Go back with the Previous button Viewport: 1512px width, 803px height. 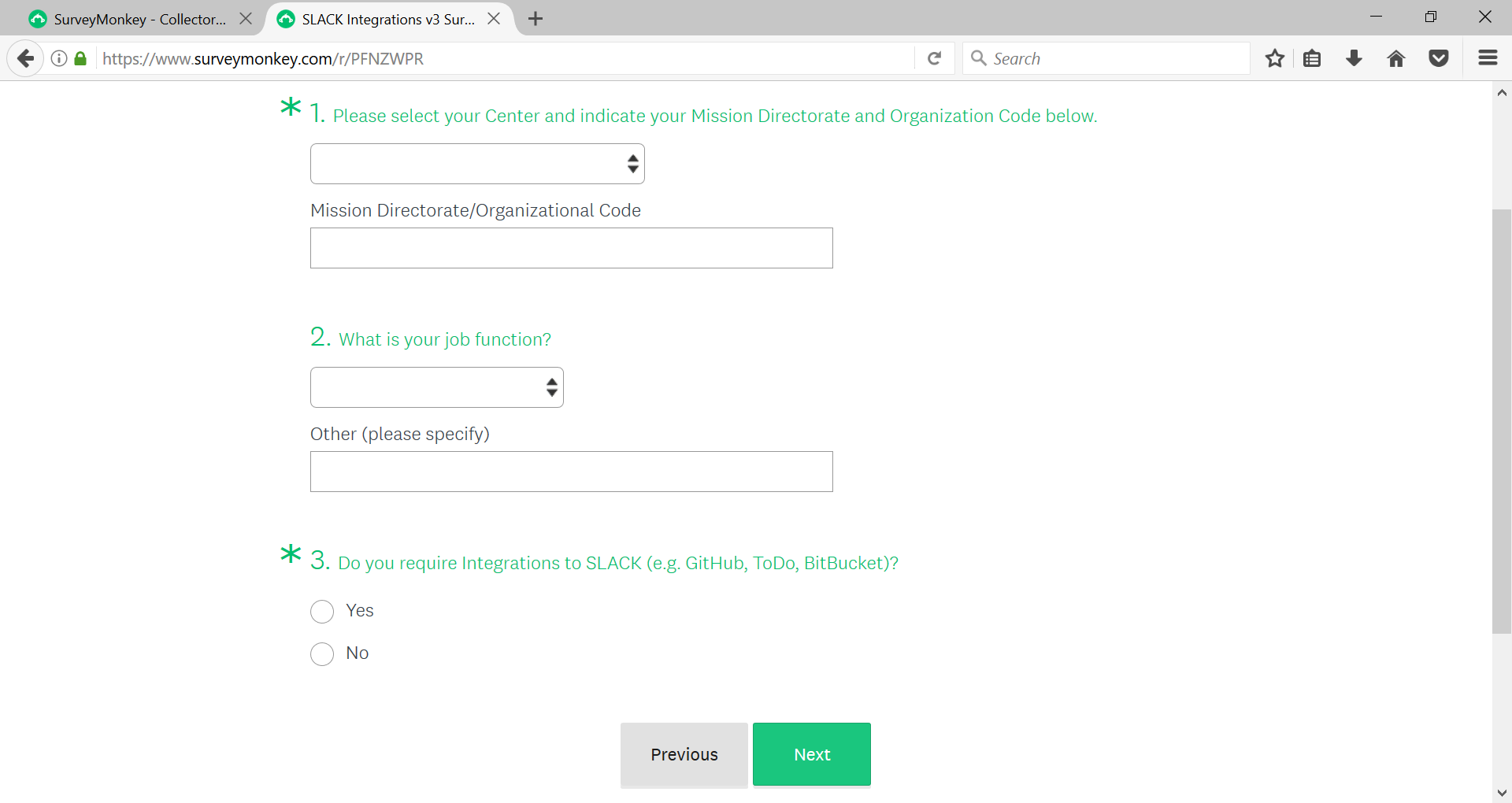(x=684, y=754)
